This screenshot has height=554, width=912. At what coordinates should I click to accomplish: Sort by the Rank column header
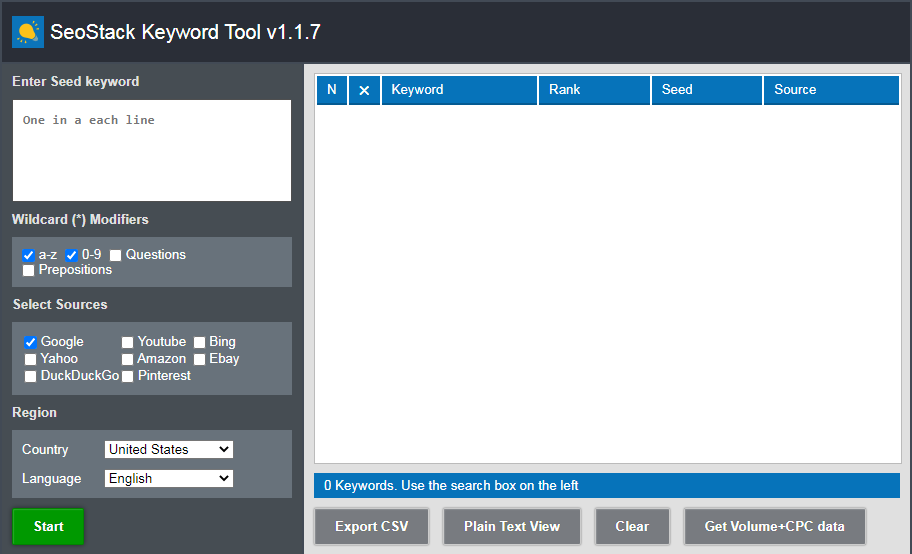tap(594, 90)
